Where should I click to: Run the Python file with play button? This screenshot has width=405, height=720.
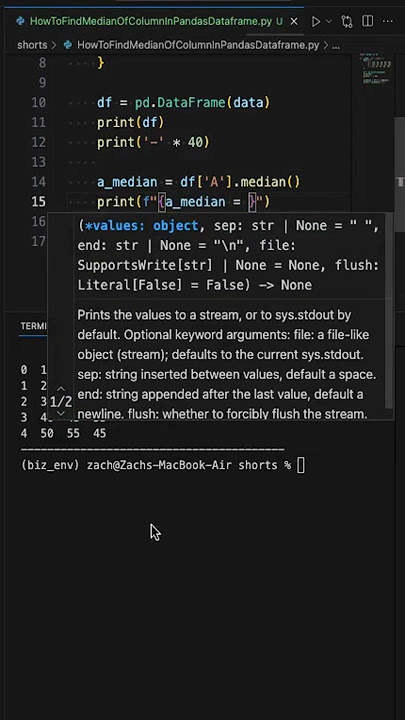pyautogui.click(x=316, y=22)
